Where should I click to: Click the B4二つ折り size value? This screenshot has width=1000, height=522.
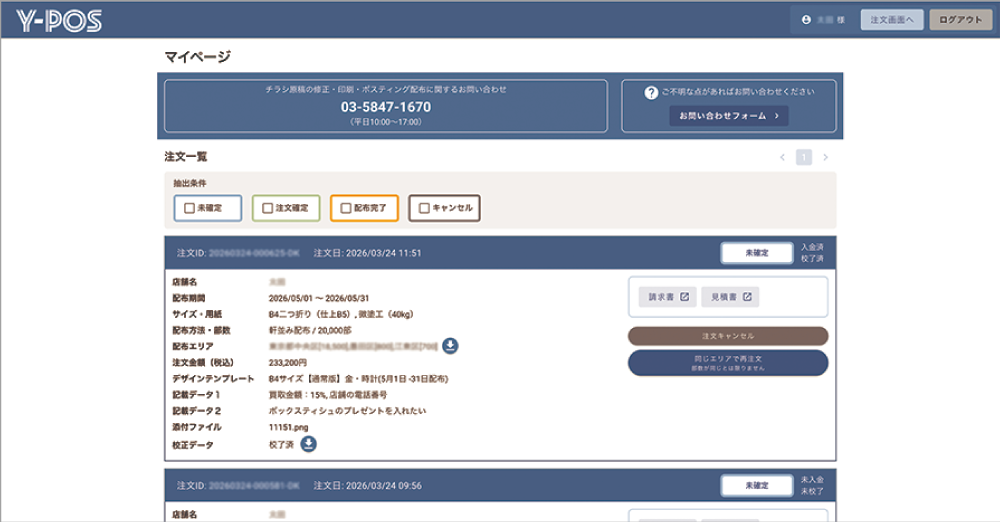point(341,314)
